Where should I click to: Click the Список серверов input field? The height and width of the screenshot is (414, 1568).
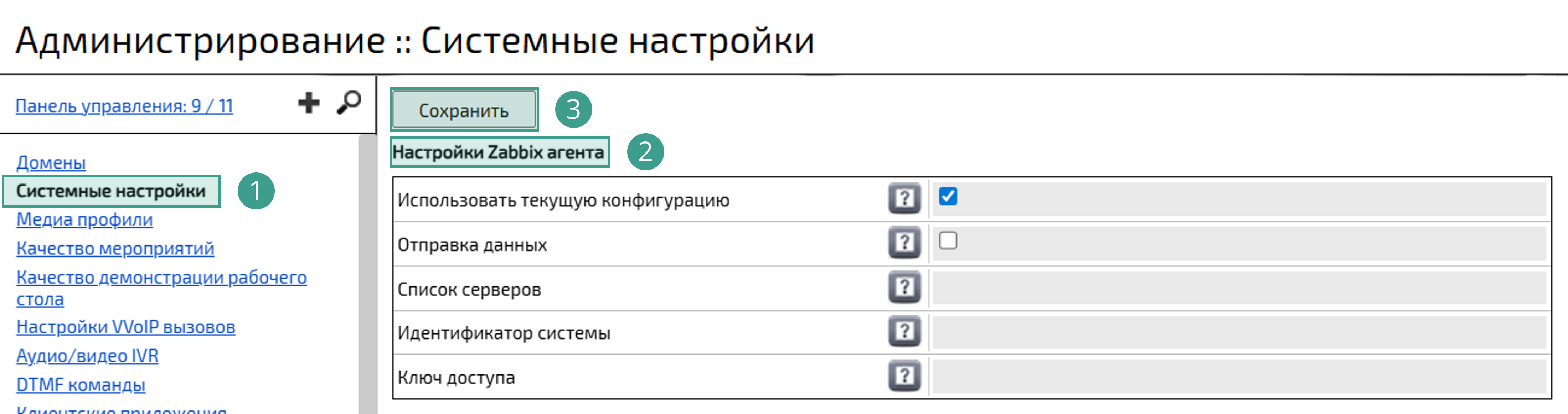(1217, 288)
